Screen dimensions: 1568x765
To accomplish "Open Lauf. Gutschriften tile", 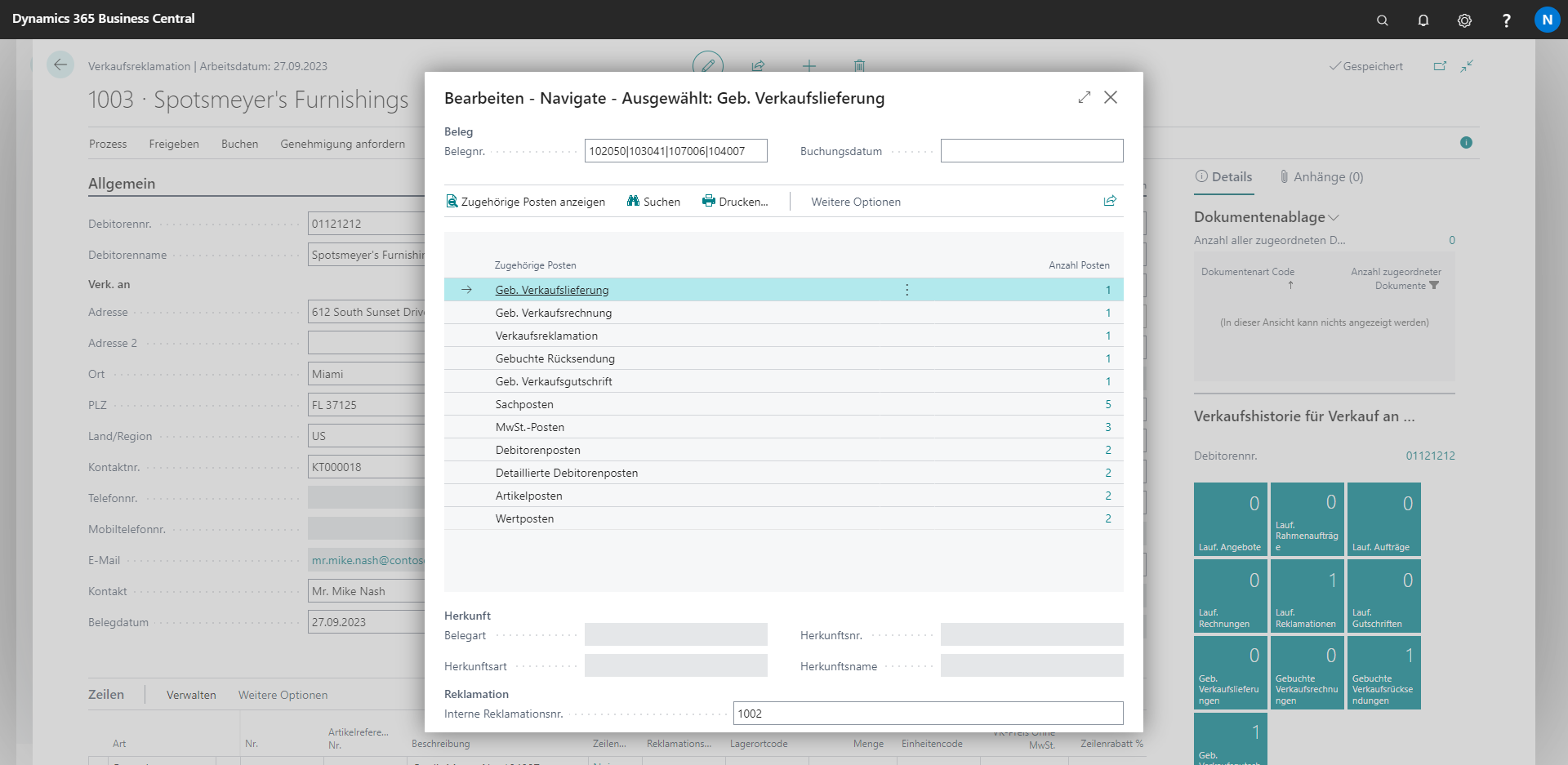I will [x=1384, y=596].
